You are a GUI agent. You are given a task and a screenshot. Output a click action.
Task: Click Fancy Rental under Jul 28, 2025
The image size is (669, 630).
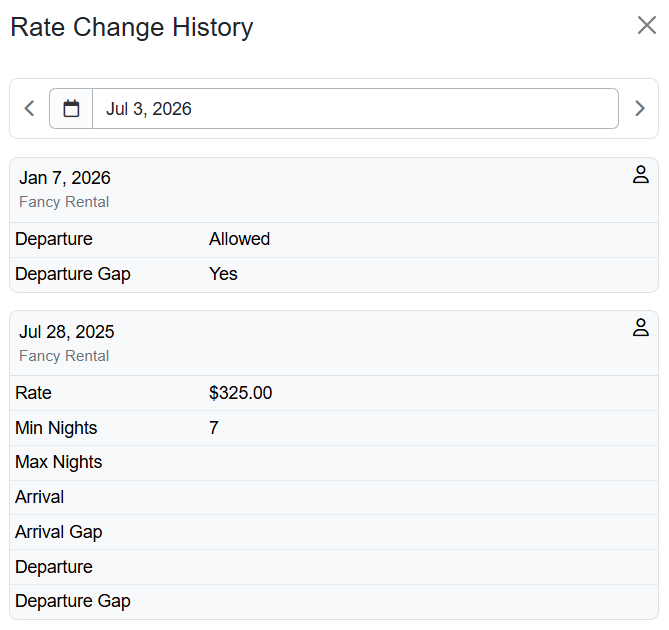click(64, 356)
